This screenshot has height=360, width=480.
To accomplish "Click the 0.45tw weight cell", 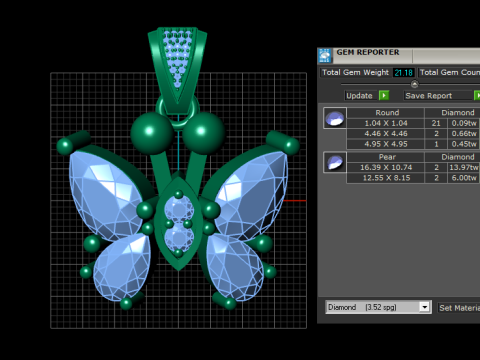I will [464, 144].
